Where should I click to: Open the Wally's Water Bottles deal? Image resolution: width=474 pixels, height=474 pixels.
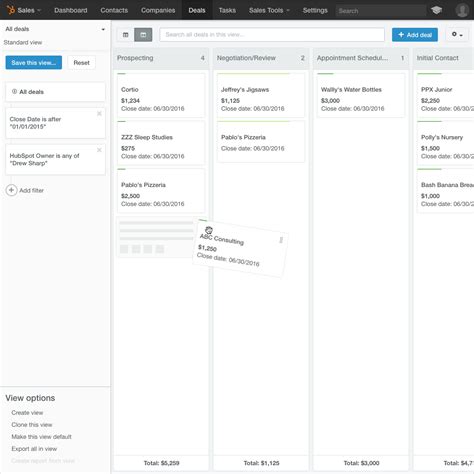coord(361,95)
